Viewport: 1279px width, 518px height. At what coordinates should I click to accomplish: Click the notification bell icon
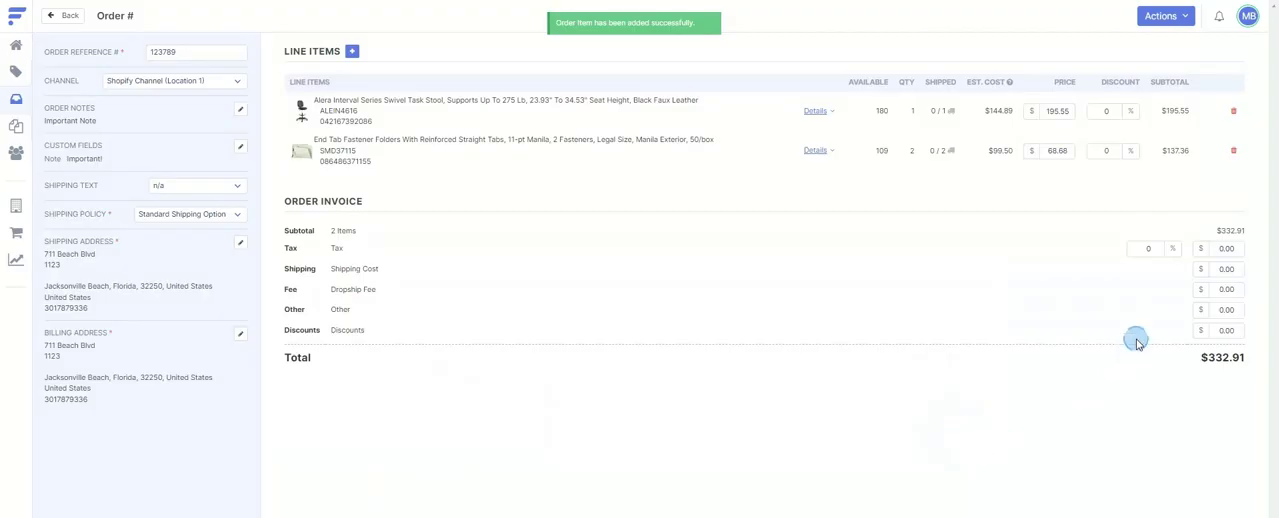1219,16
